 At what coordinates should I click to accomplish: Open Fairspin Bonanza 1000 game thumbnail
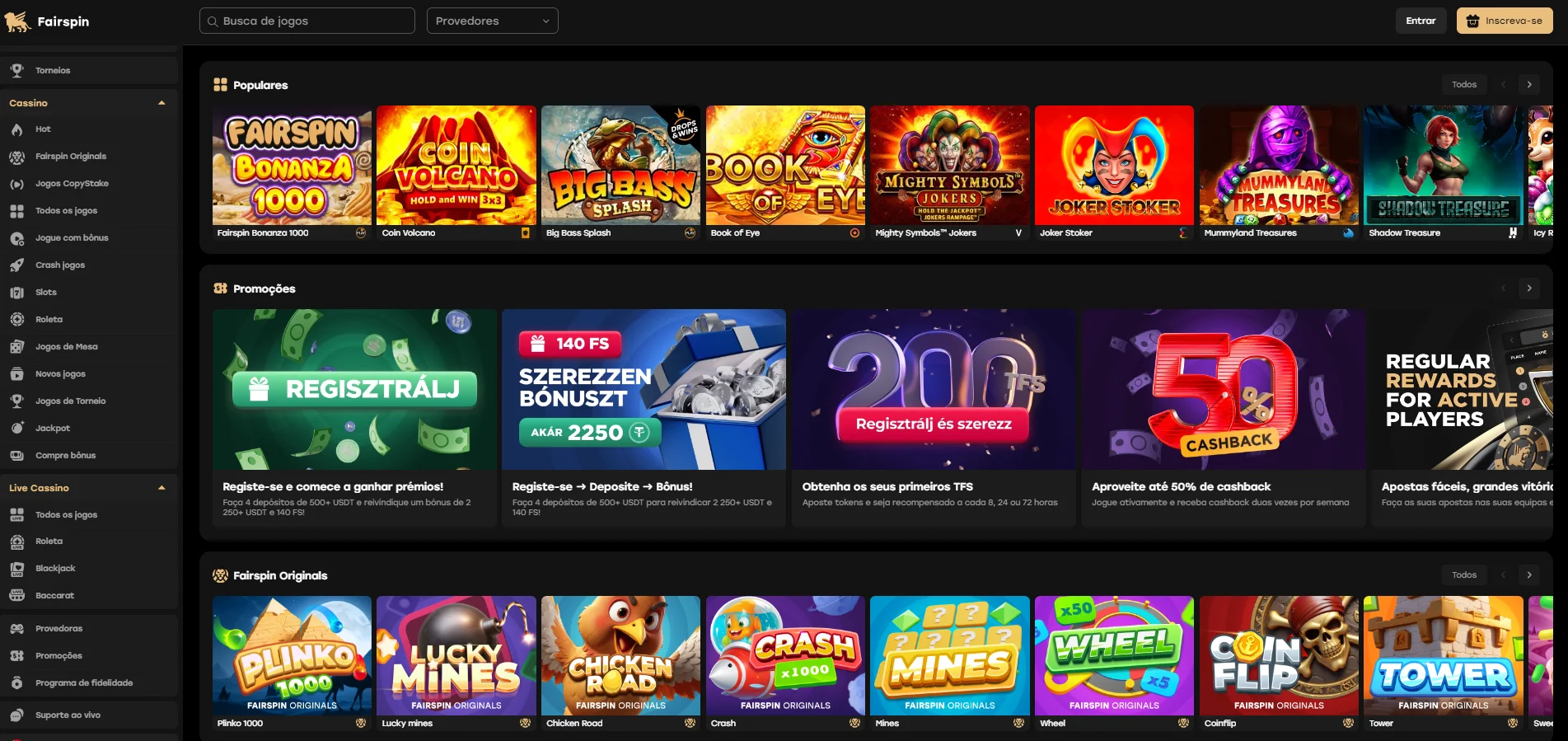tap(292, 166)
